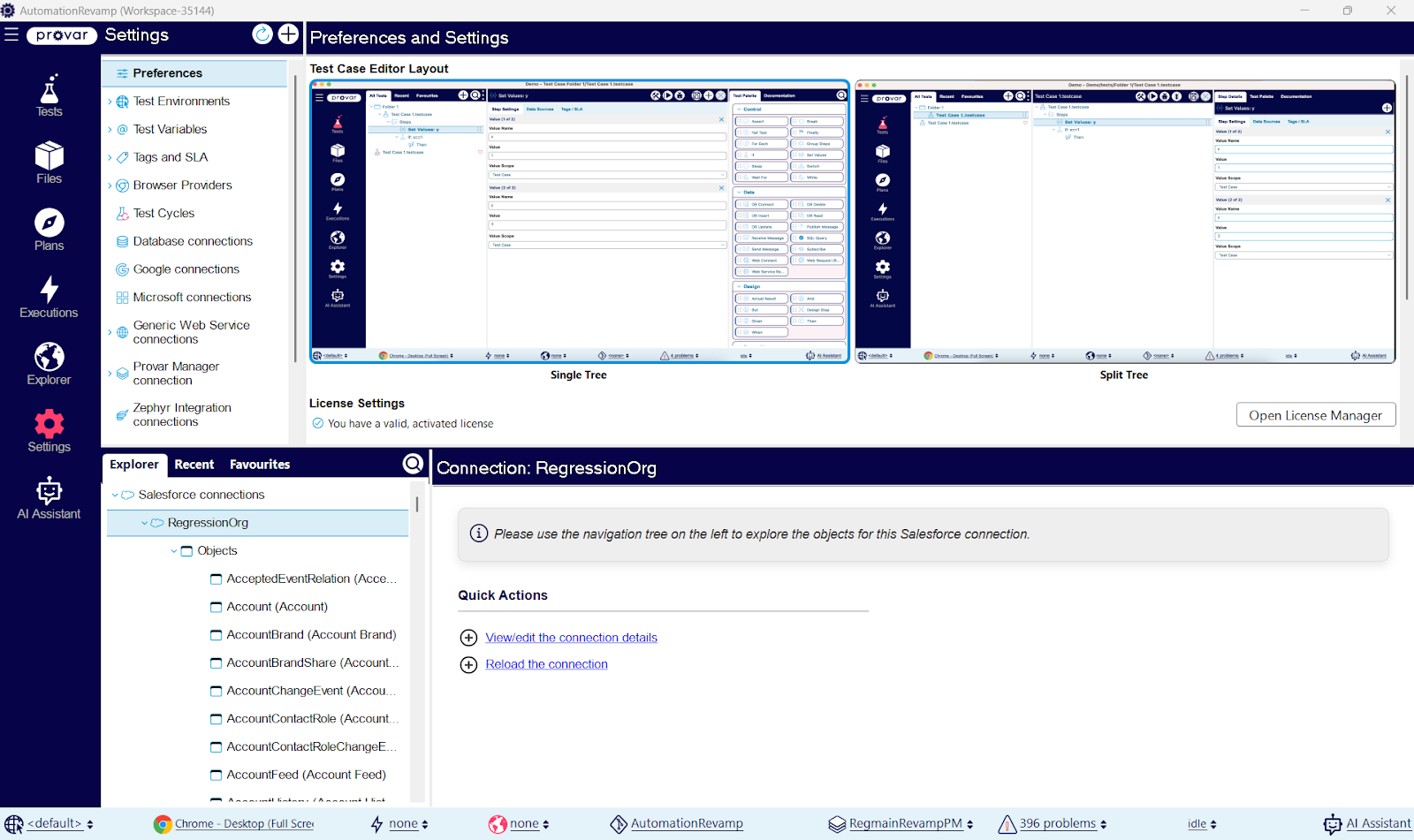Collapse the Objects node
Viewport: 1414px width, 840px height.
174,551
